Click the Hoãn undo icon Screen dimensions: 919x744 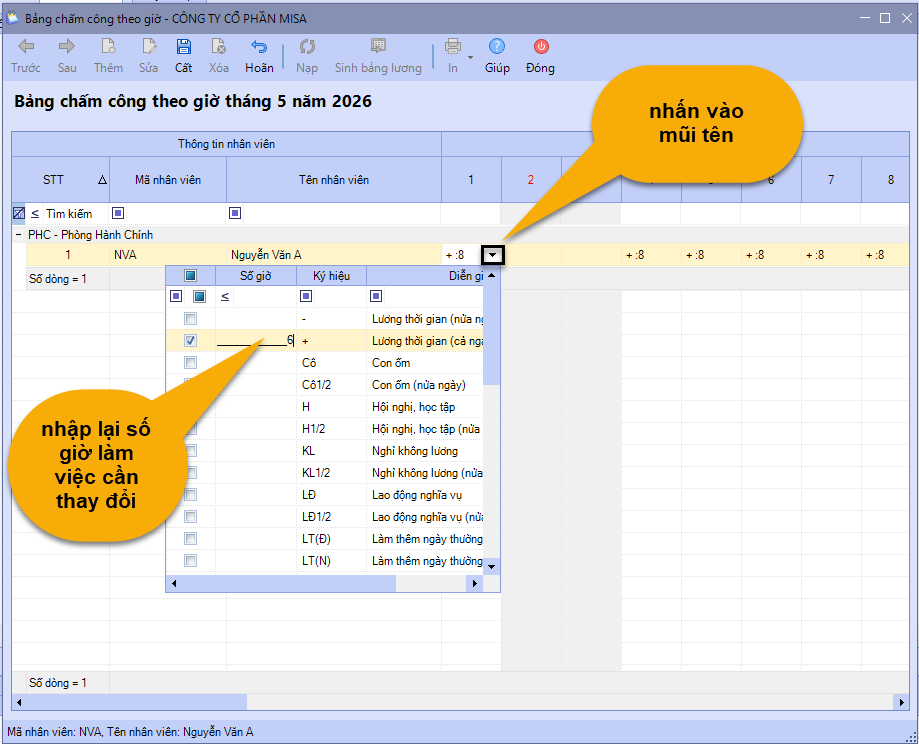point(259,47)
